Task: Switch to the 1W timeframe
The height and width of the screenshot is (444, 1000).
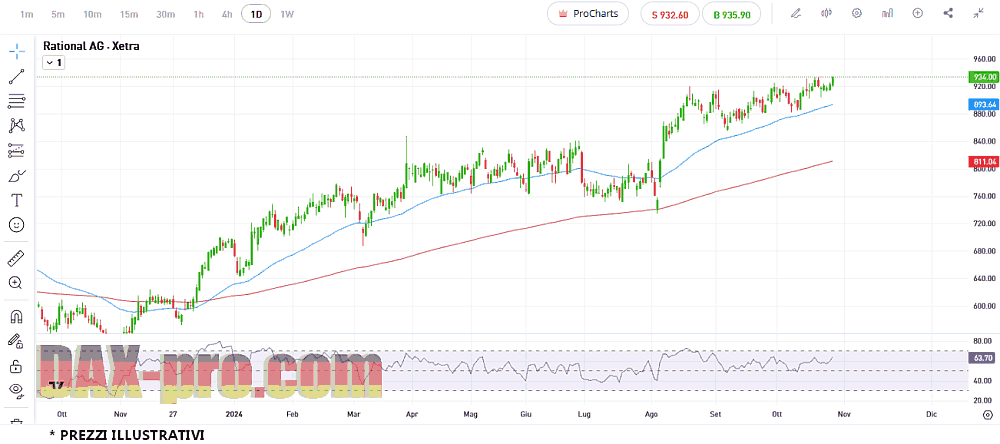Action: [288, 14]
